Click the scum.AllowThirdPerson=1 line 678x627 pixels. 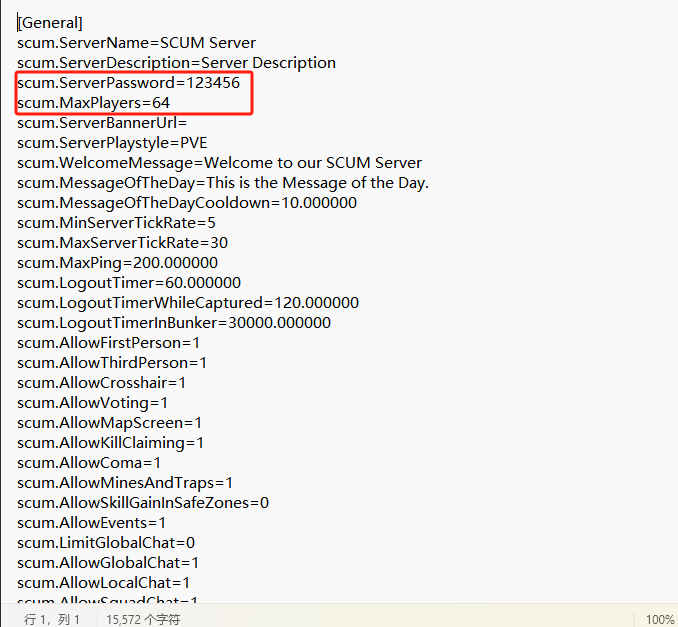[x=112, y=363]
